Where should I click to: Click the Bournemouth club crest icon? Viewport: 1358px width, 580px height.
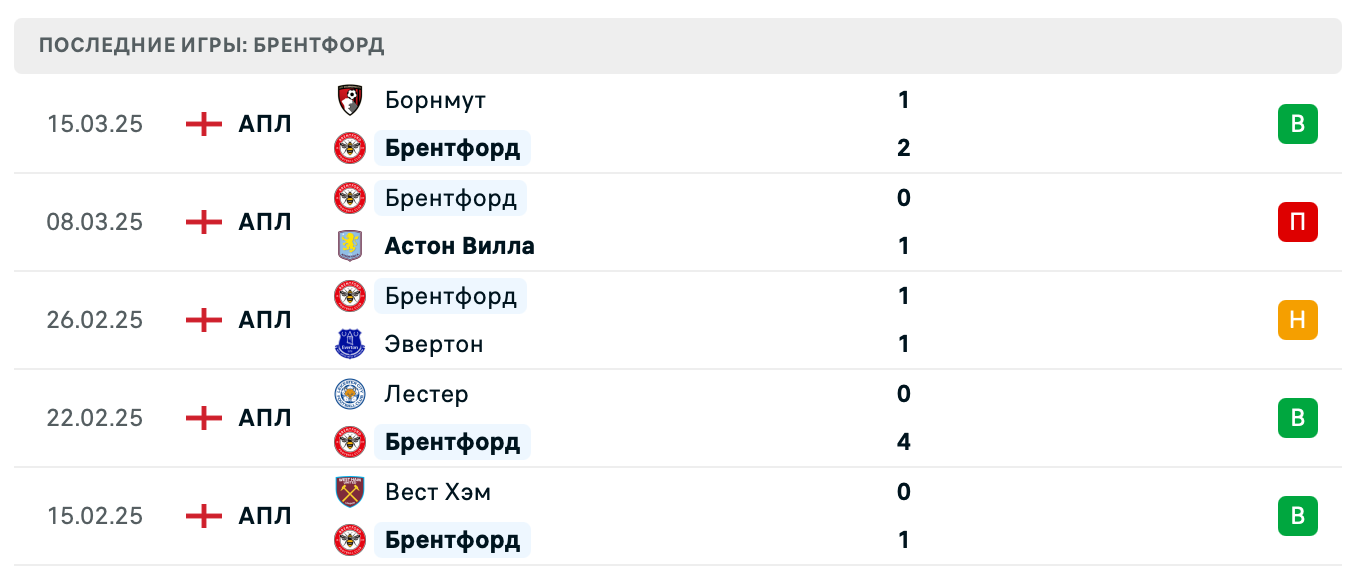point(349,100)
